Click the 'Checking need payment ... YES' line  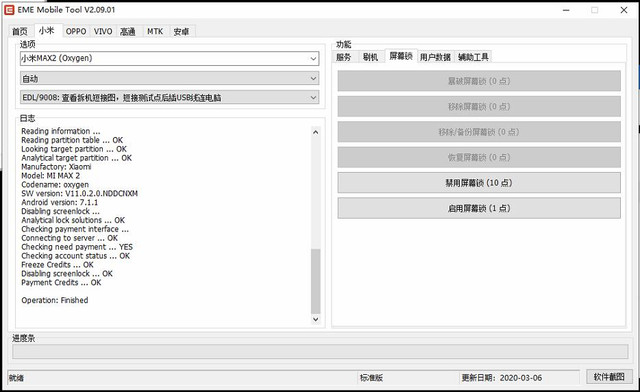(77, 247)
